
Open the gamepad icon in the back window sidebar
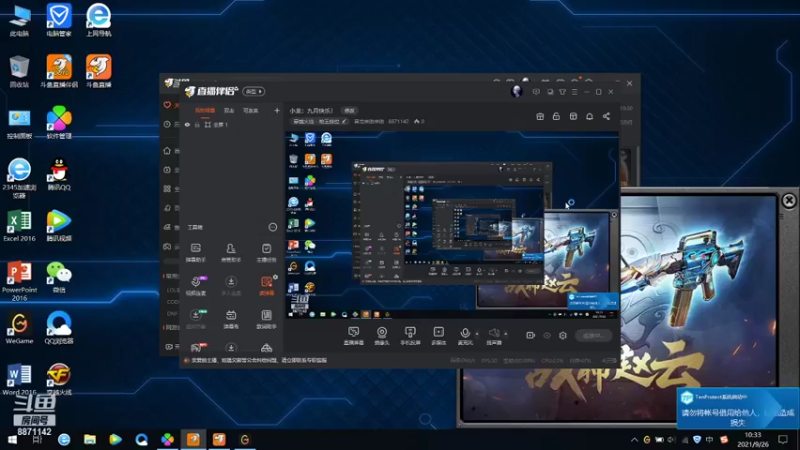pyautogui.click(x=167, y=246)
